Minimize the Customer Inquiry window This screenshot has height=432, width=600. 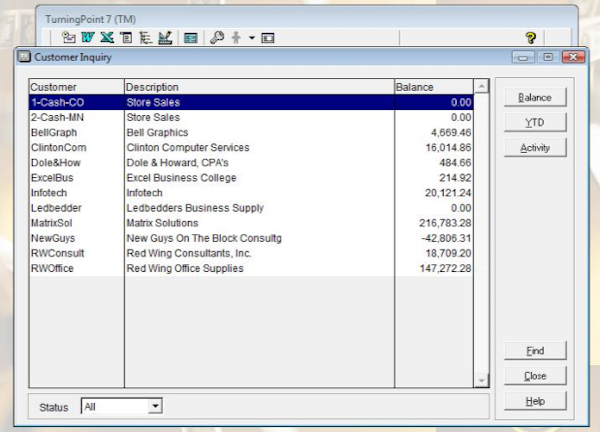point(523,57)
